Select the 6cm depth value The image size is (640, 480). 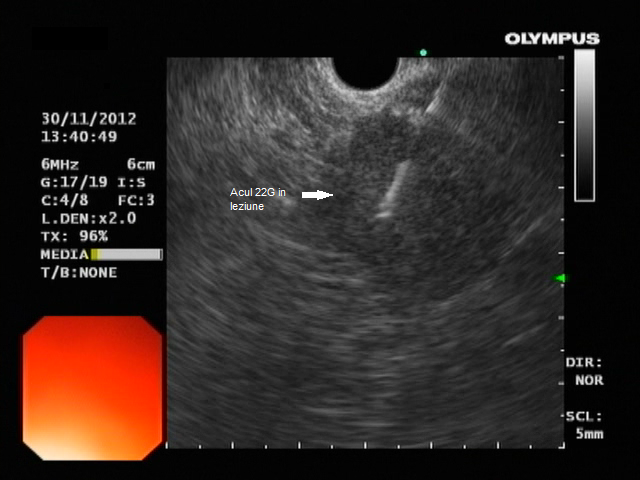(x=140, y=164)
